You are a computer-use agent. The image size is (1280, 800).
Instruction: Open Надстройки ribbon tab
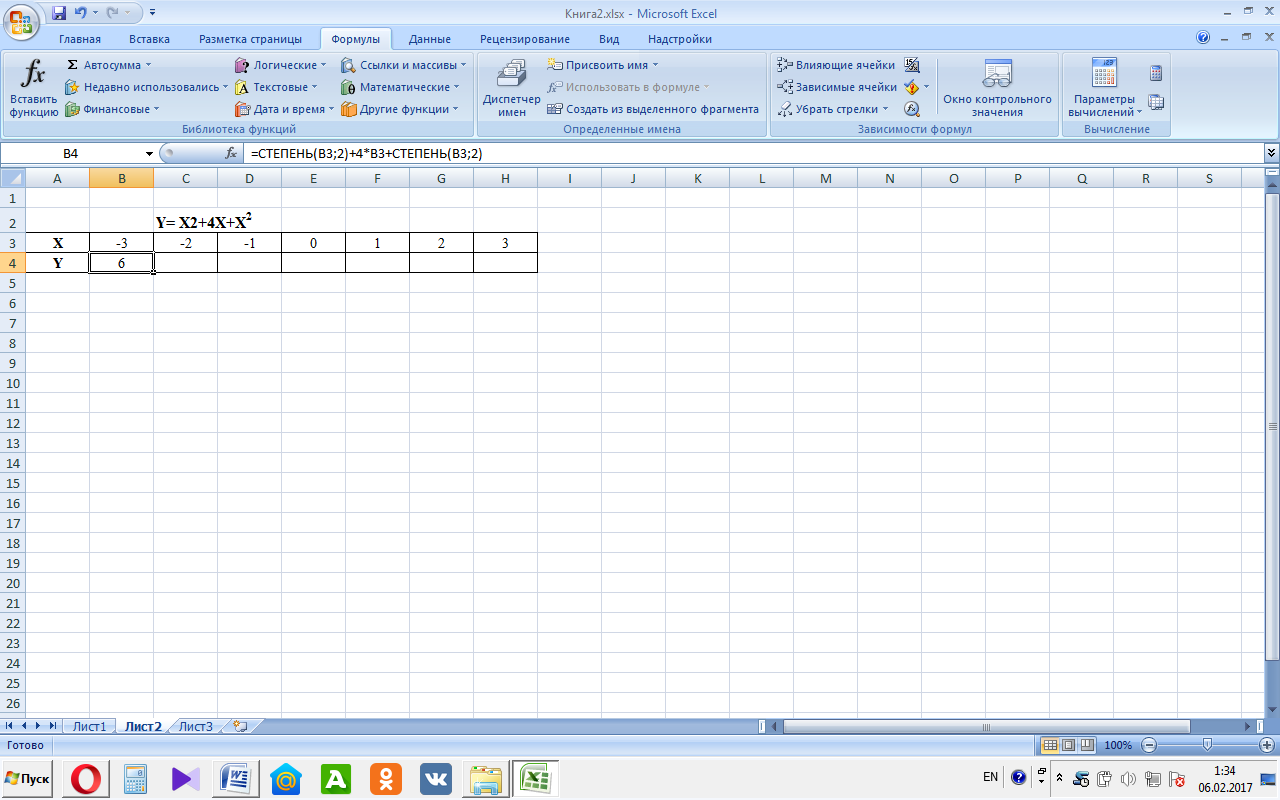pos(680,39)
